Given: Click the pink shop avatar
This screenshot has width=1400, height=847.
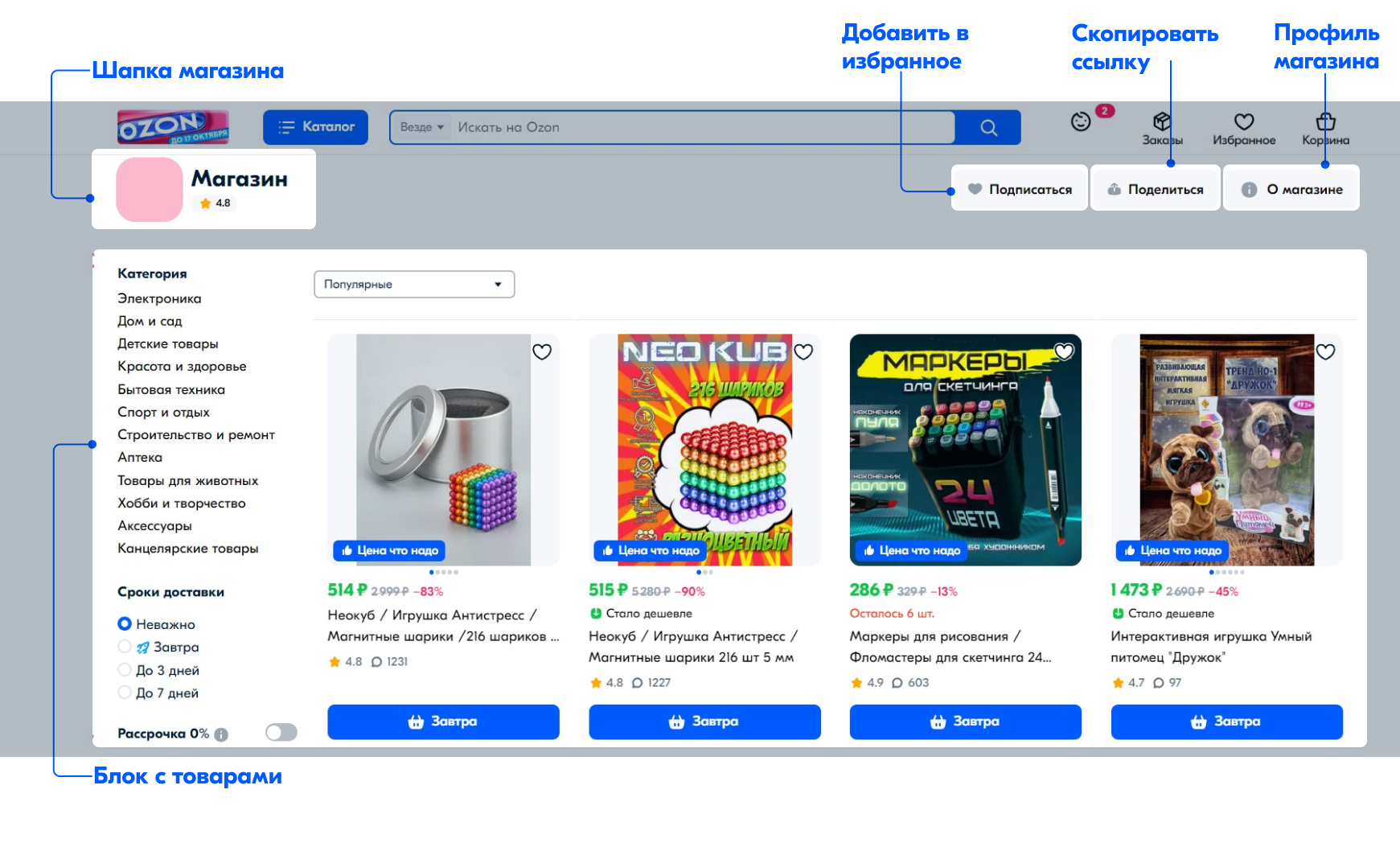Looking at the screenshot, I should (x=150, y=189).
